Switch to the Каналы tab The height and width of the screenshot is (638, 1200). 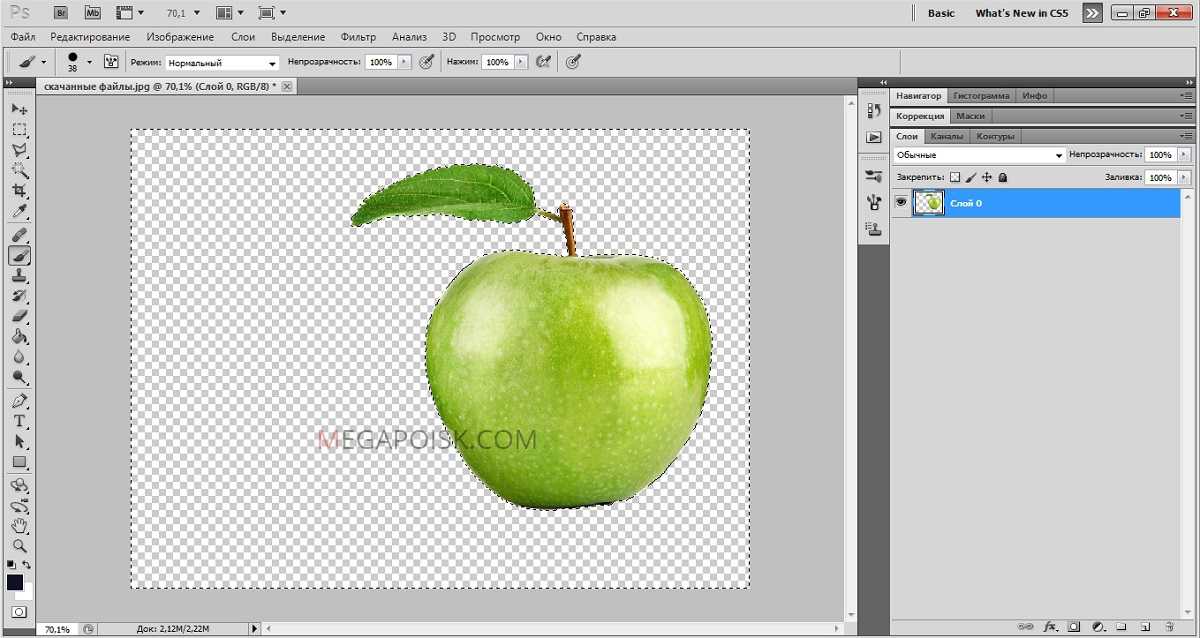(x=946, y=136)
